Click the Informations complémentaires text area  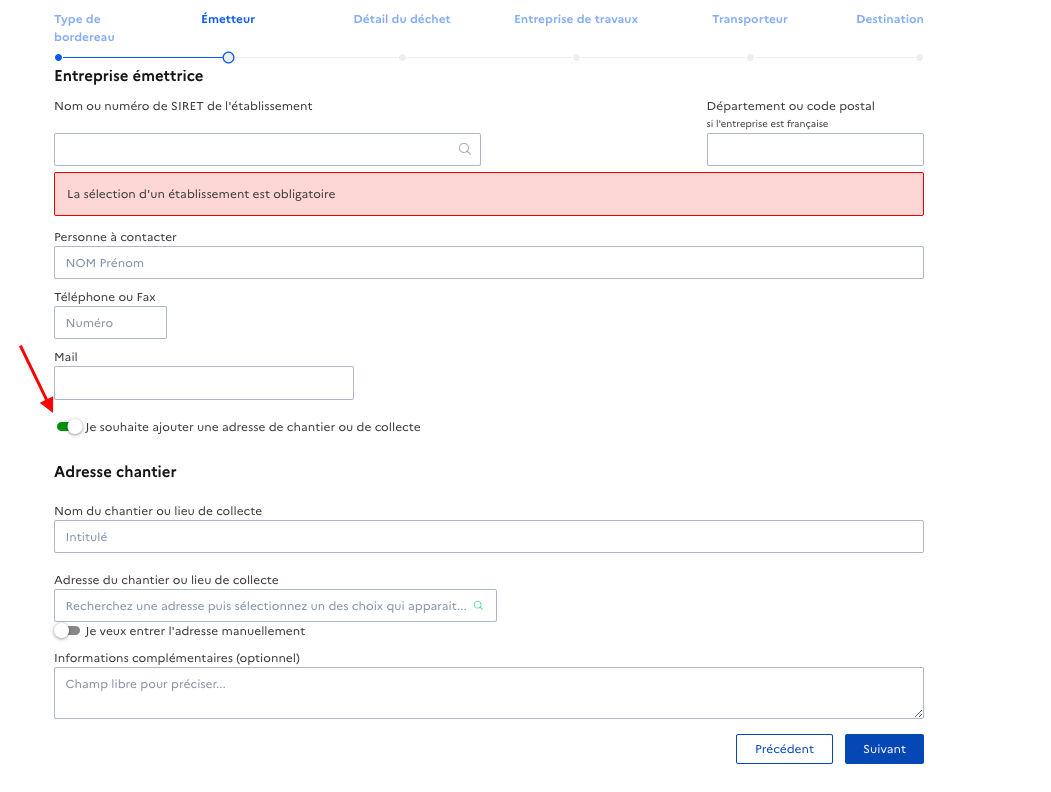click(x=488, y=693)
